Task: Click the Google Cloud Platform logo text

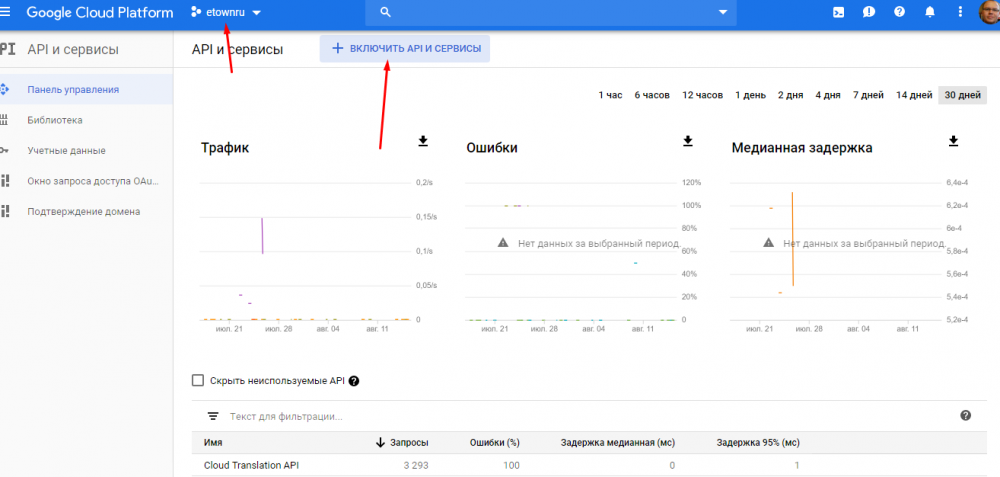Action: [x=100, y=13]
